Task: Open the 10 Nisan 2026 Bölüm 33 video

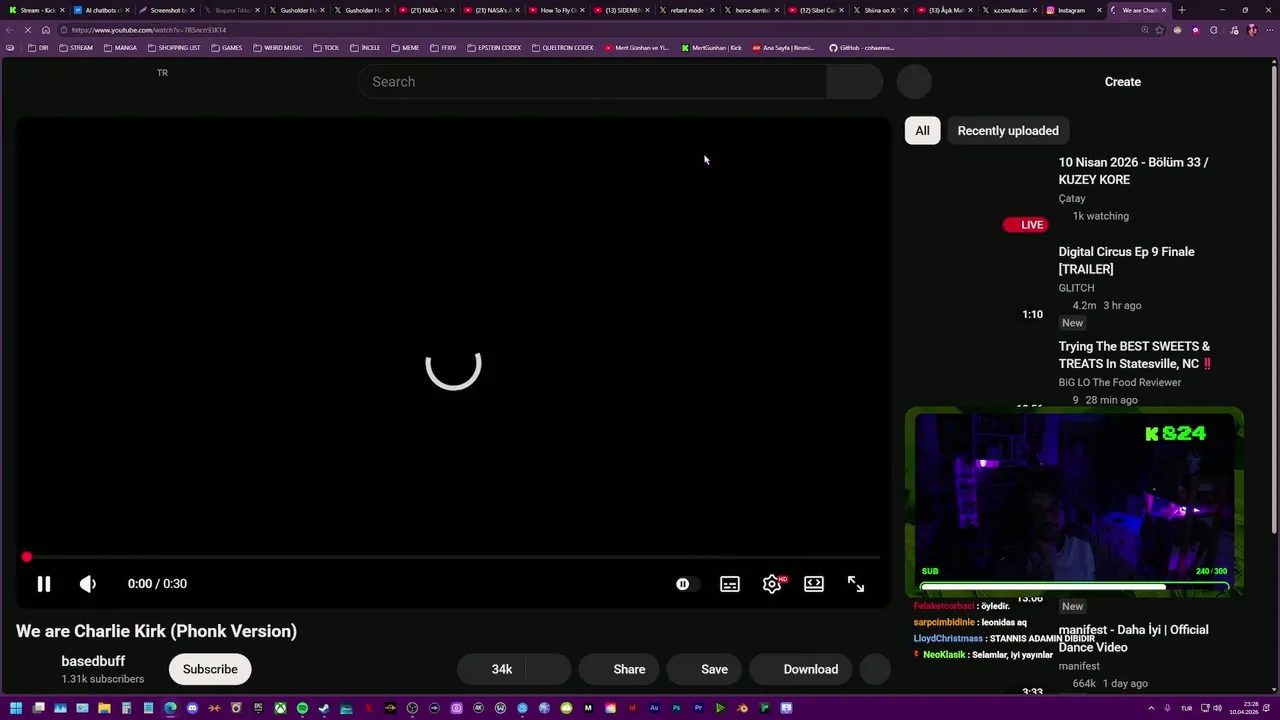Action: 1133,171
